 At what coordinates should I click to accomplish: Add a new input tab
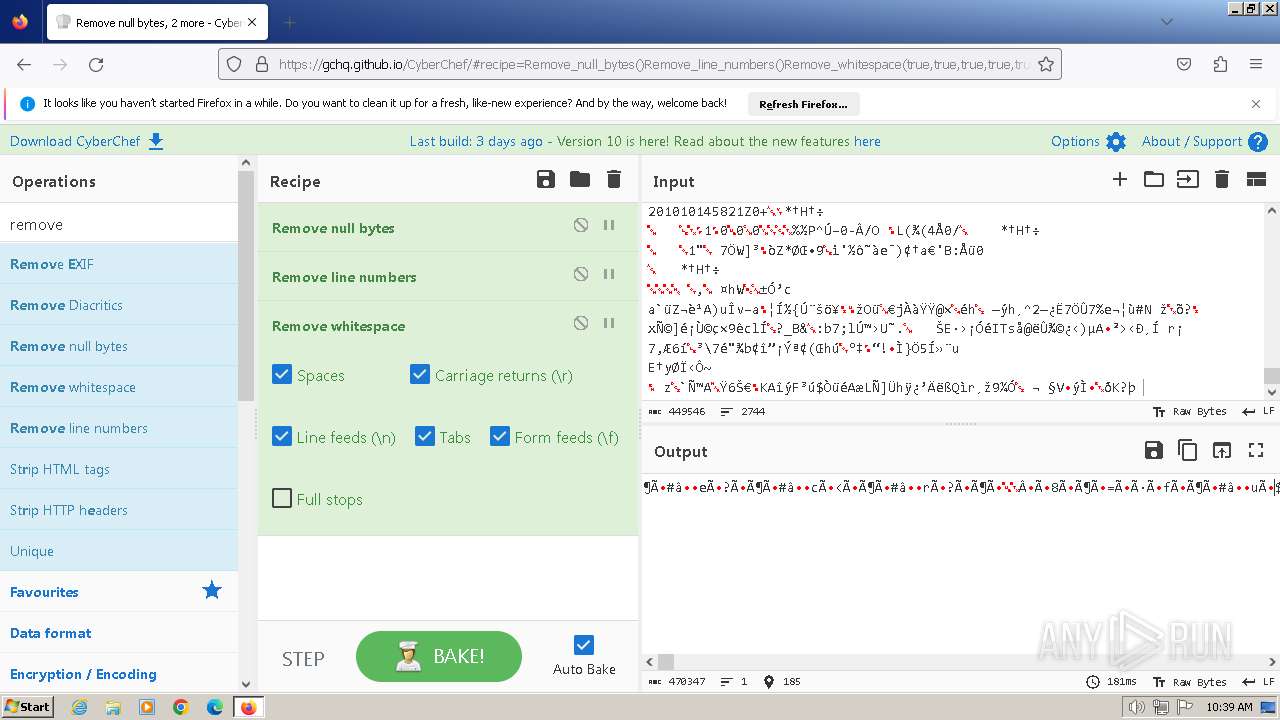1120,180
